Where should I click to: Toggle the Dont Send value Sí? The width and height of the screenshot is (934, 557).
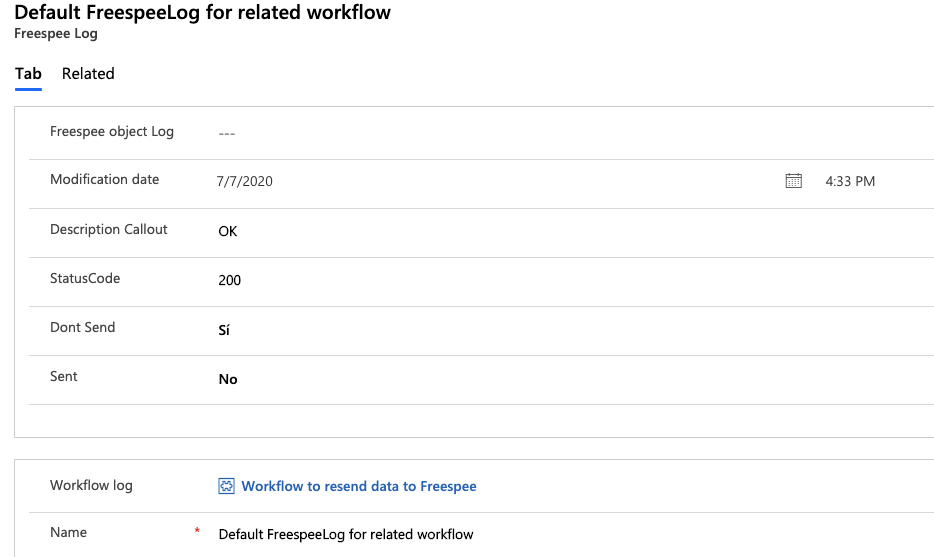pos(224,330)
